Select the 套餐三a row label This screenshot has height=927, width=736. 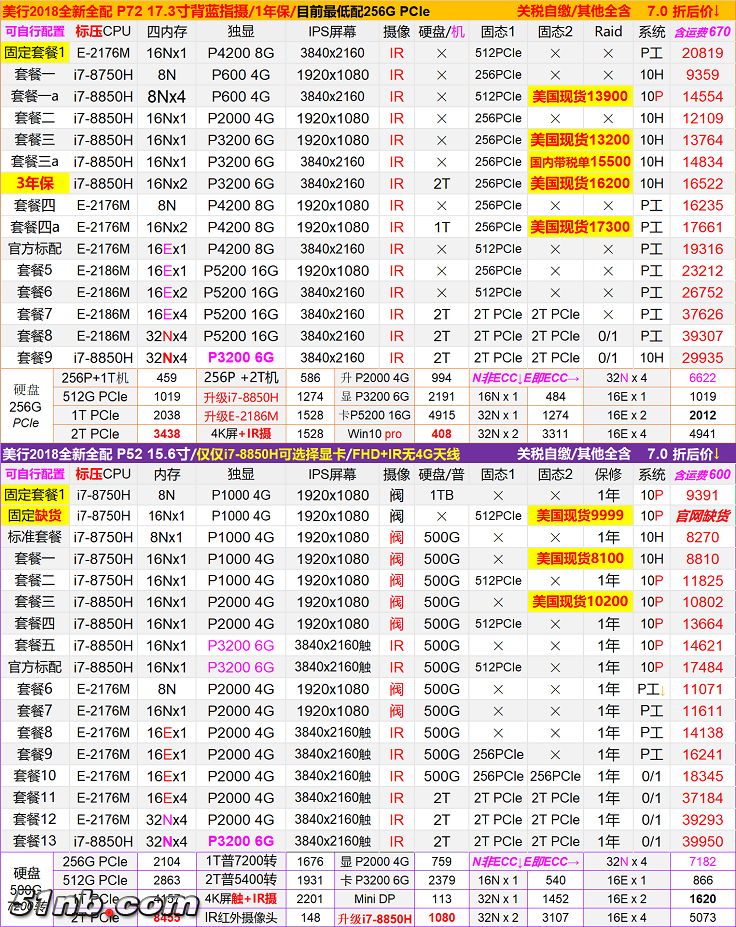point(35,162)
